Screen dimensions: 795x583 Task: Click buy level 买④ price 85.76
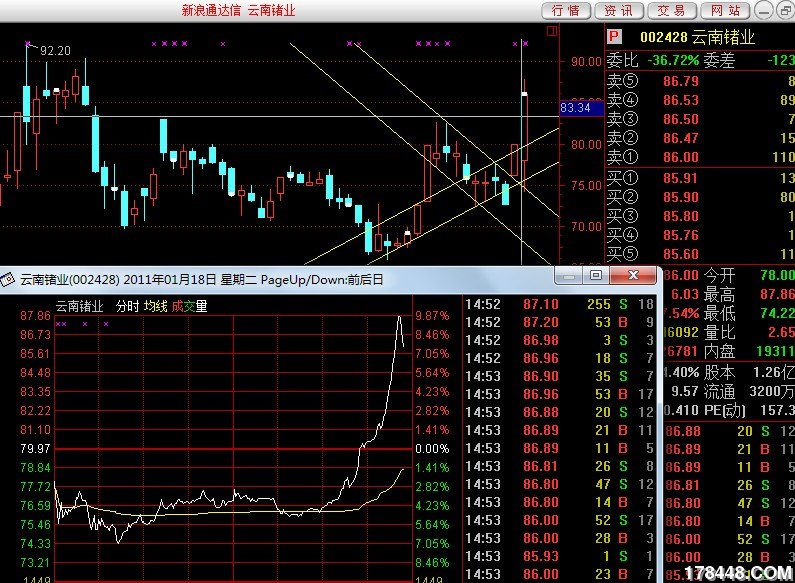pyautogui.click(x=681, y=235)
